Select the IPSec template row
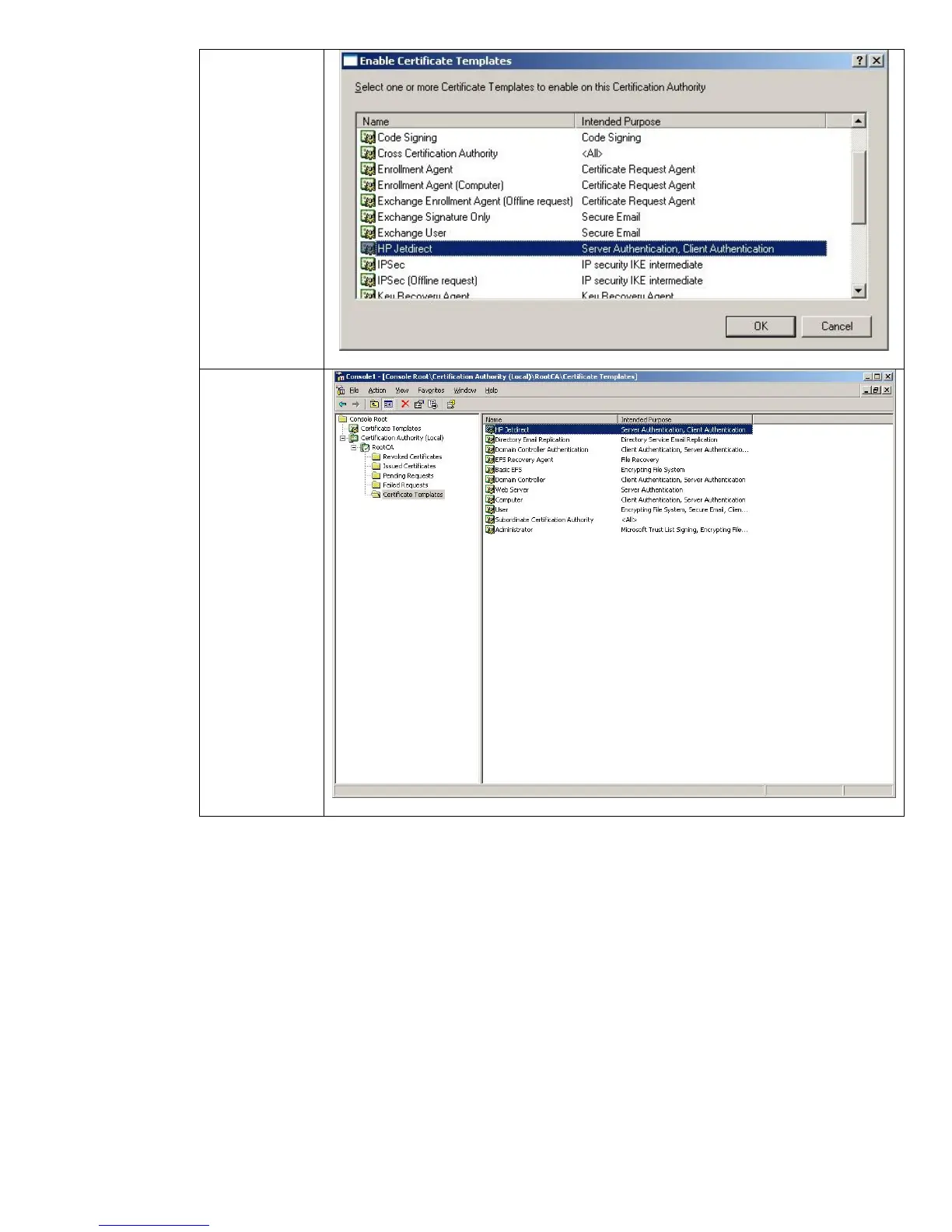This screenshot has height=1232, width=952. [593, 264]
